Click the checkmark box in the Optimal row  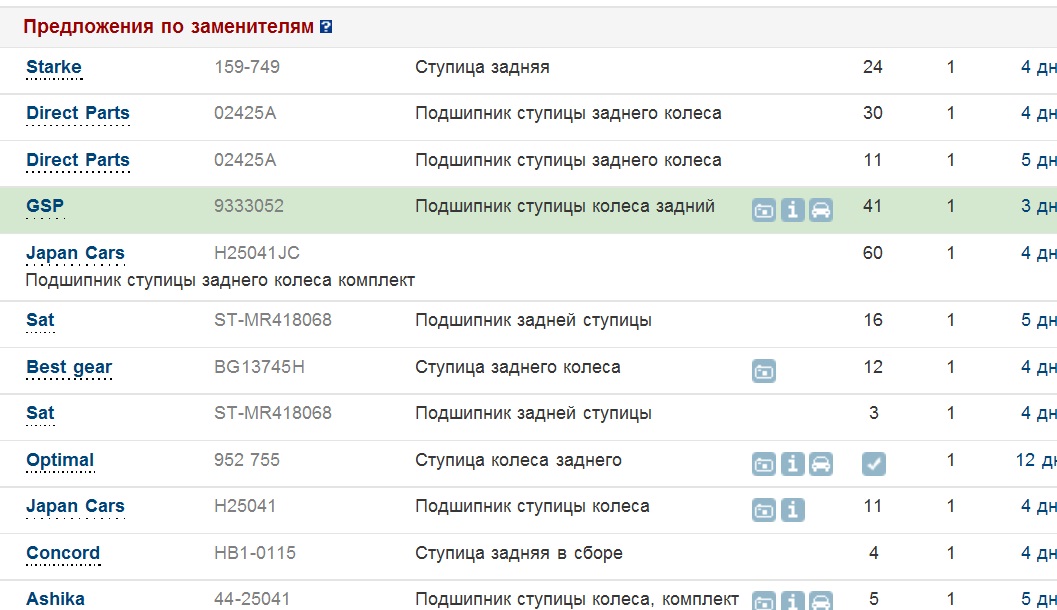[874, 464]
